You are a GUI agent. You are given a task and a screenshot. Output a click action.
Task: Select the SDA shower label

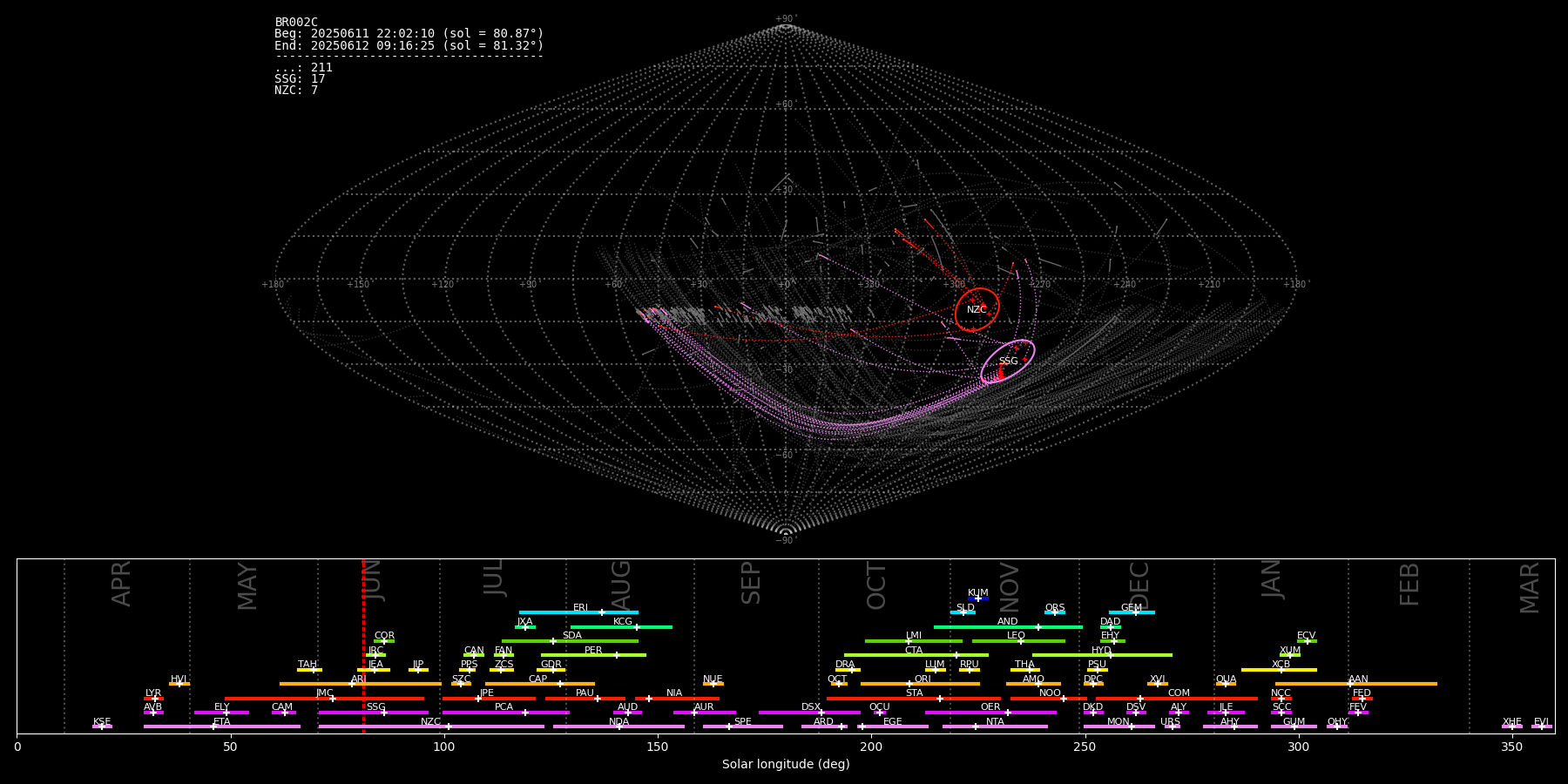pos(572,636)
